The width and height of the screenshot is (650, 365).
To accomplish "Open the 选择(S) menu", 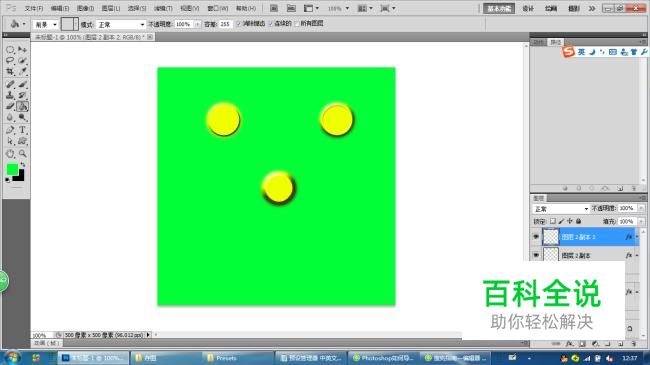I will tap(137, 8).
